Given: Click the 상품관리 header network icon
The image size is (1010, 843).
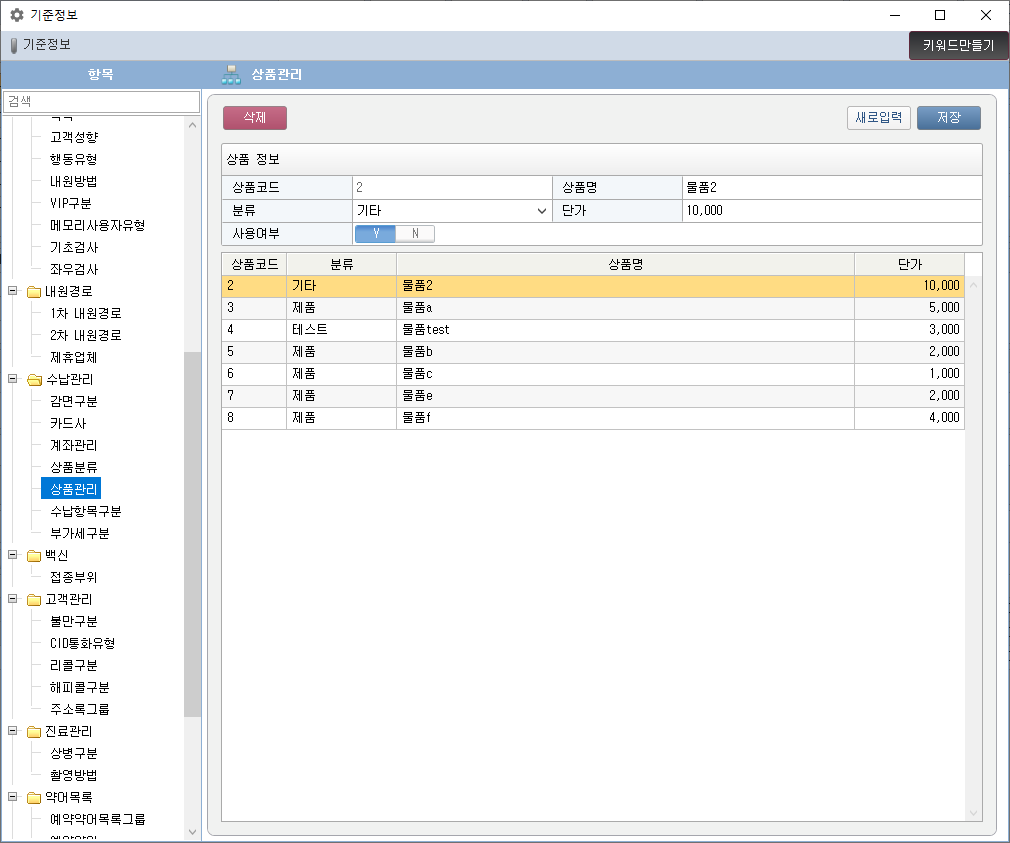Looking at the screenshot, I should (231, 75).
